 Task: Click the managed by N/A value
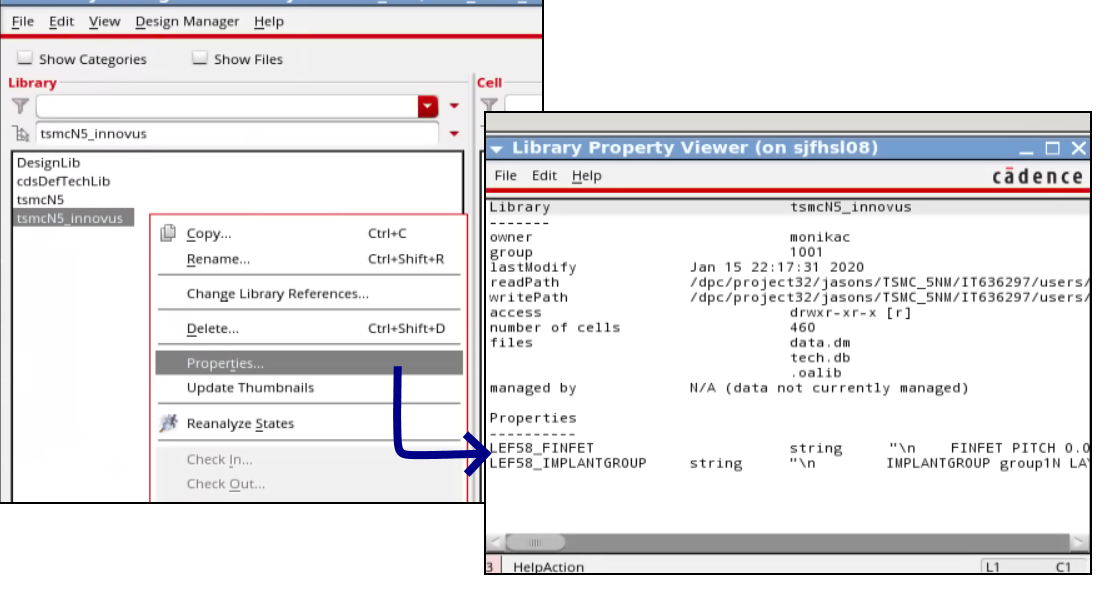pyautogui.click(x=829, y=388)
